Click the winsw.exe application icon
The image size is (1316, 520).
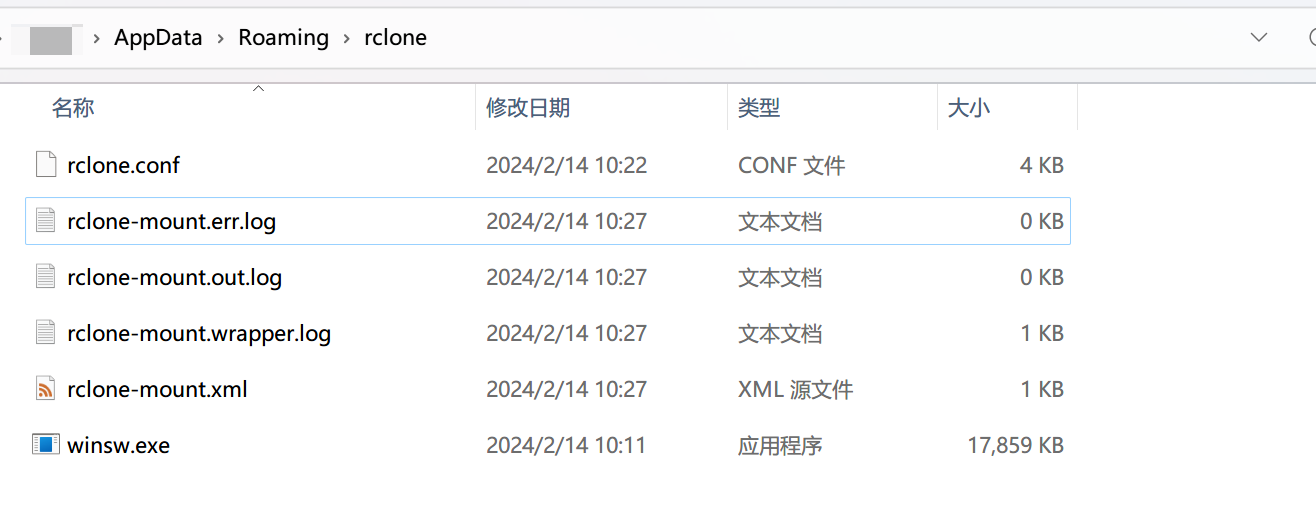click(46, 445)
